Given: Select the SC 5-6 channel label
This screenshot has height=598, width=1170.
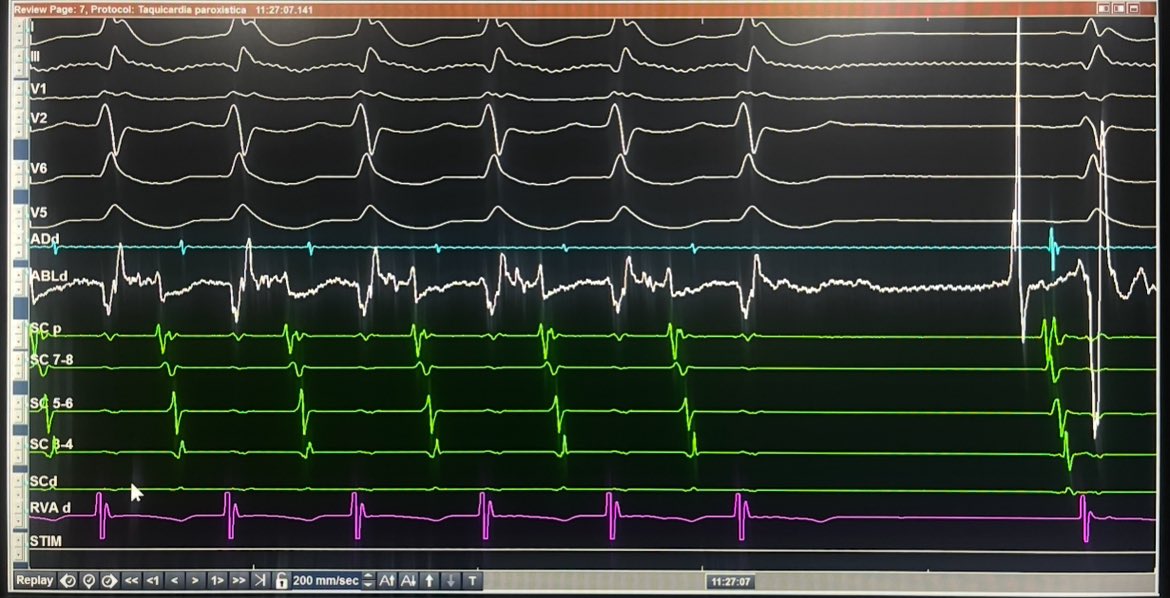Looking at the screenshot, I should pos(51,404).
